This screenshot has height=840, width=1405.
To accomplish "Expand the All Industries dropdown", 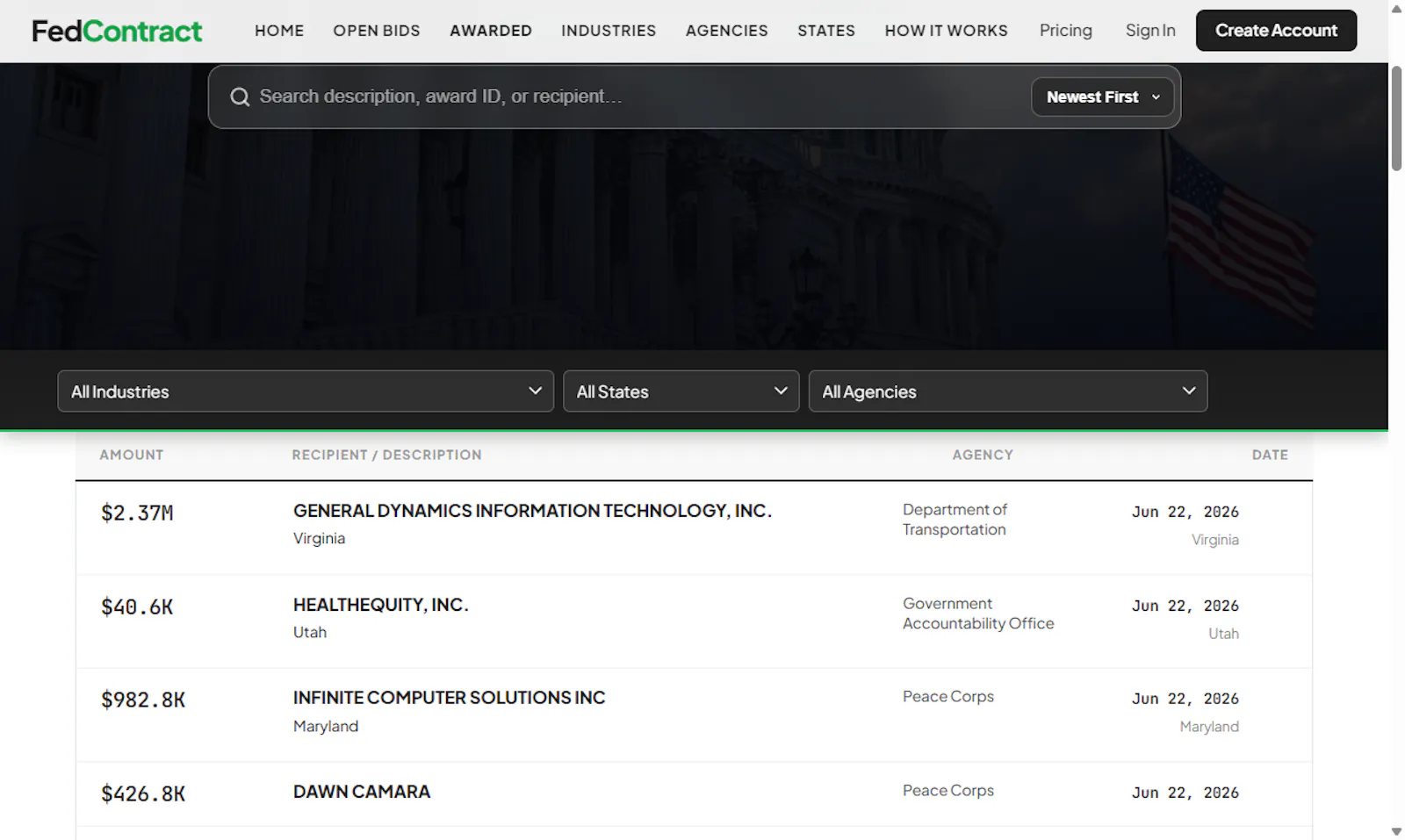I will tap(306, 391).
